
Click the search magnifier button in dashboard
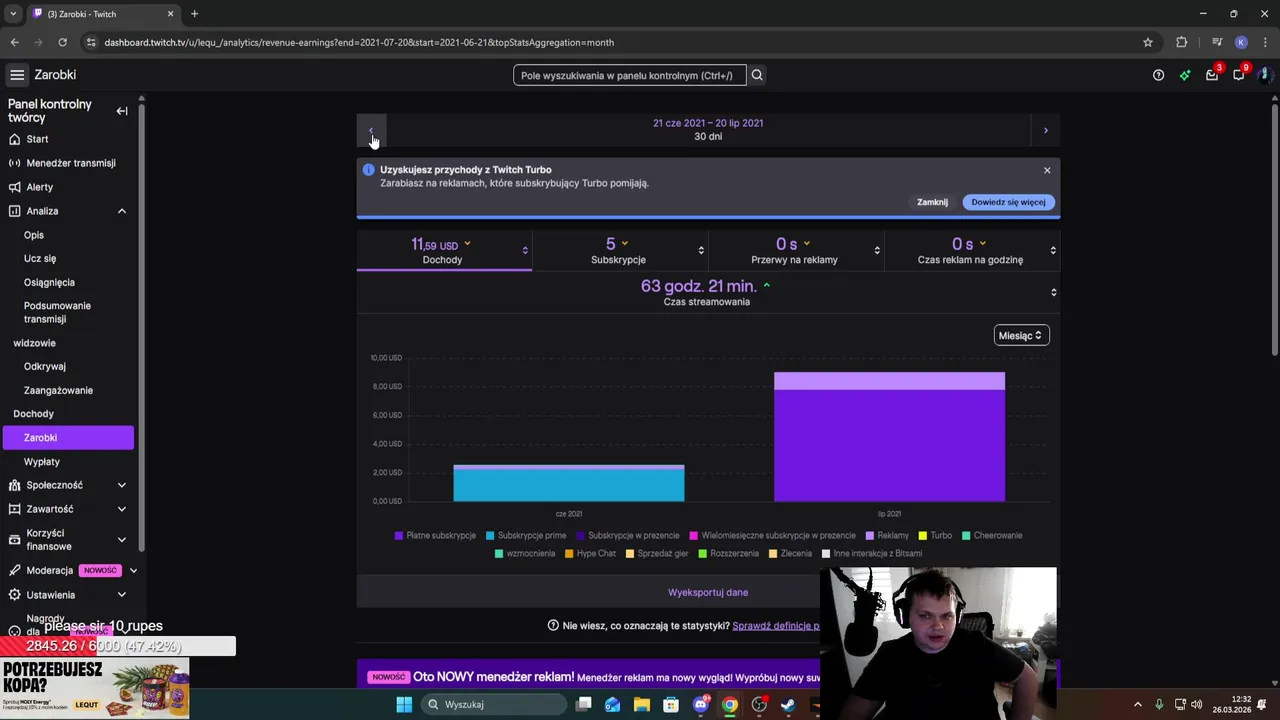point(757,75)
